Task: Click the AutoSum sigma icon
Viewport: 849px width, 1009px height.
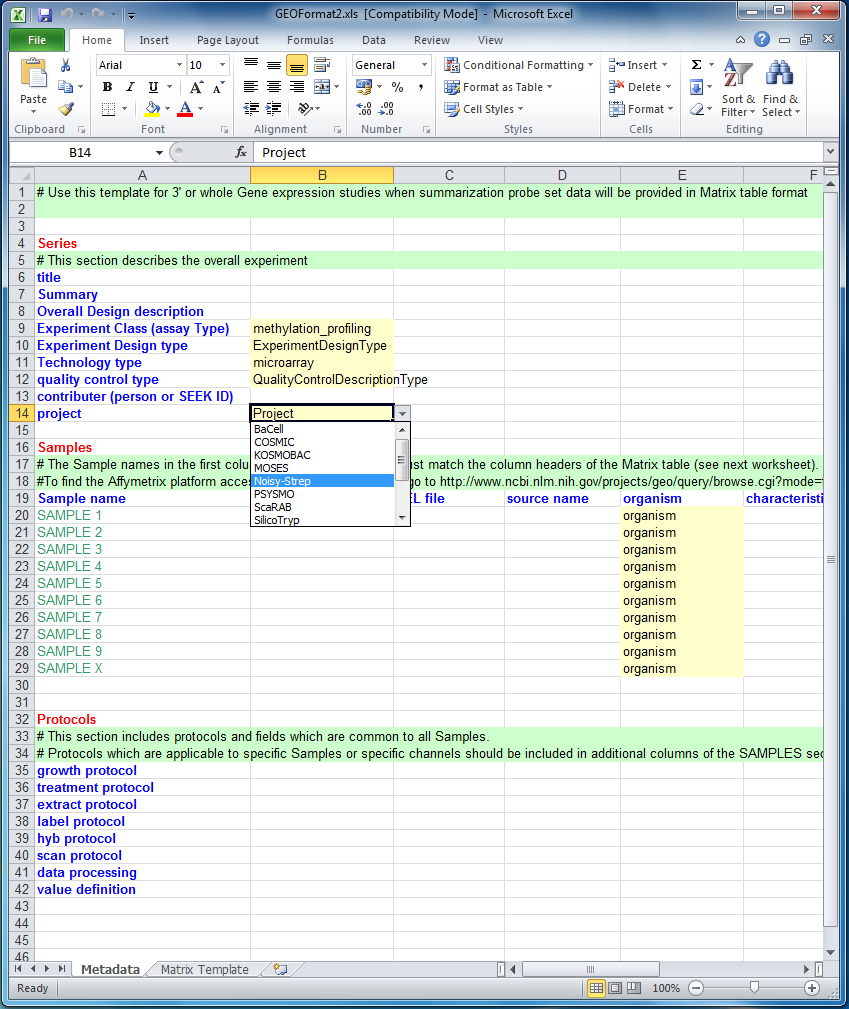Action: click(696, 65)
